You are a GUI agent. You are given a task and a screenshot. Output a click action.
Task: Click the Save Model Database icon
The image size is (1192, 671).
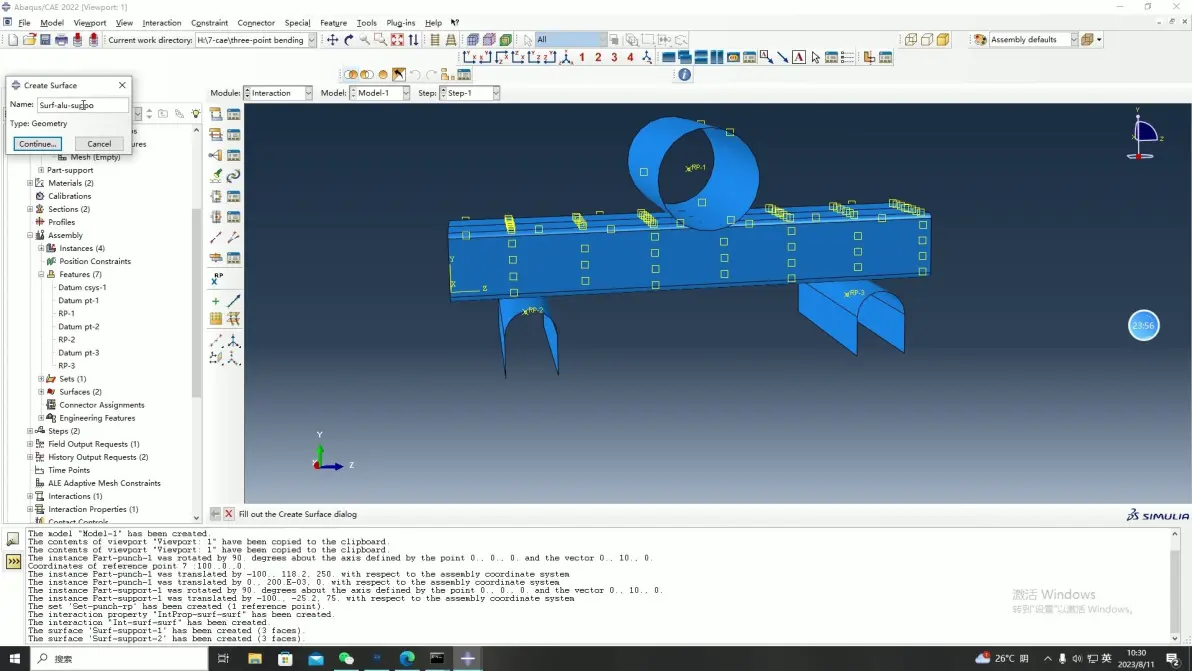(x=45, y=40)
